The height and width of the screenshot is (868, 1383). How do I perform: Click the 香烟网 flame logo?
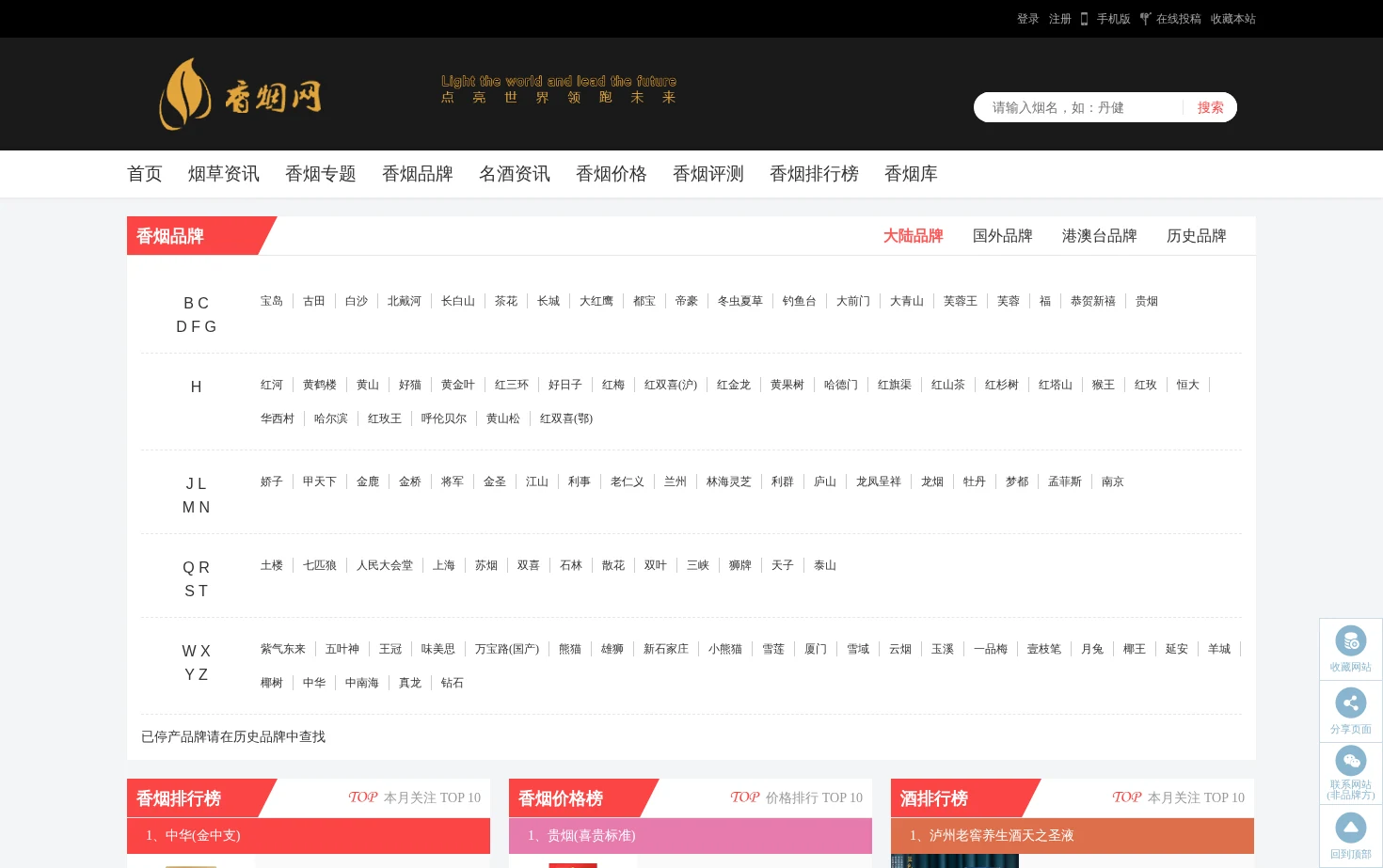click(240, 94)
